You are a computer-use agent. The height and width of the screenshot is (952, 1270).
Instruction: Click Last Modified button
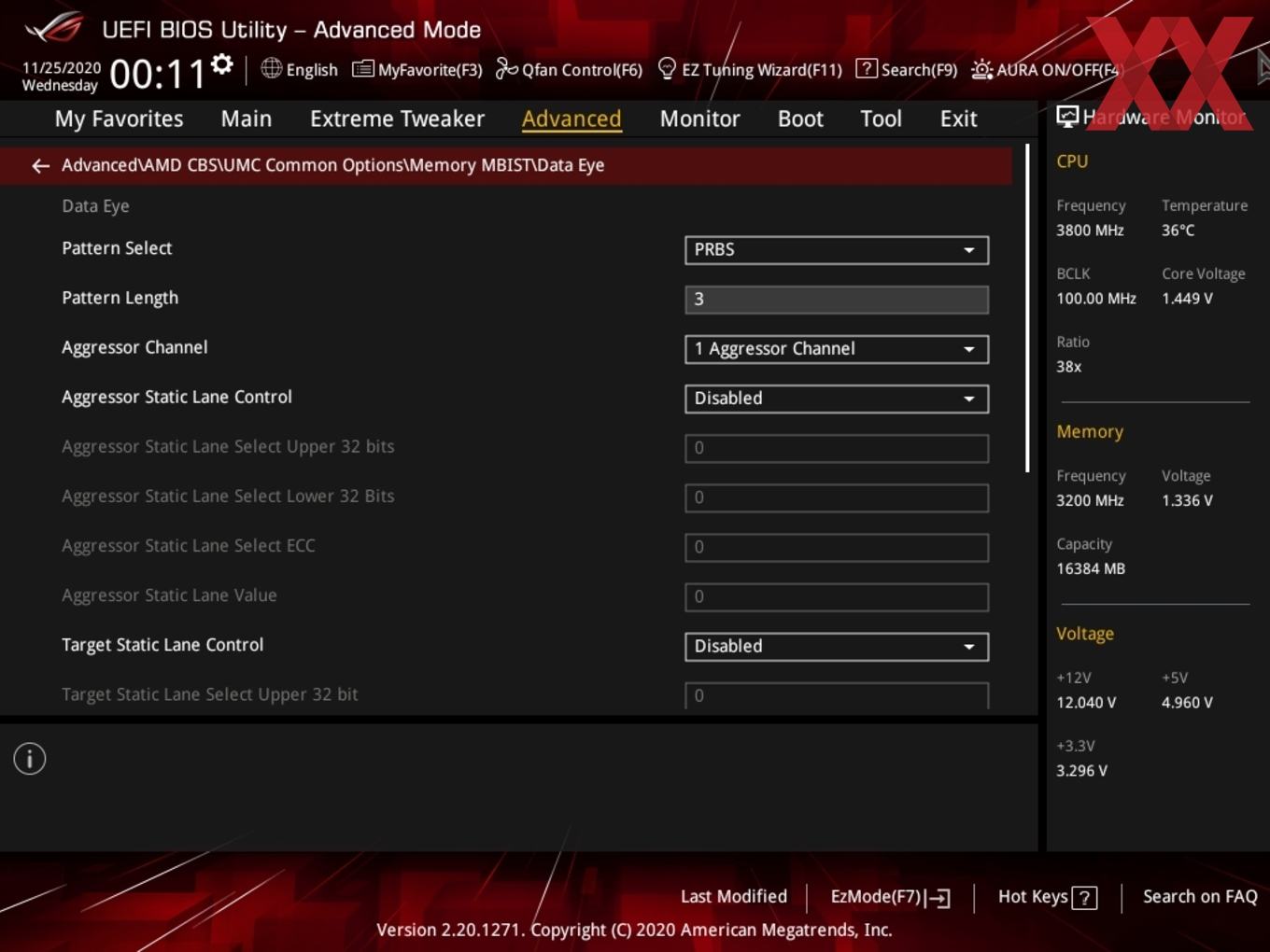(733, 896)
